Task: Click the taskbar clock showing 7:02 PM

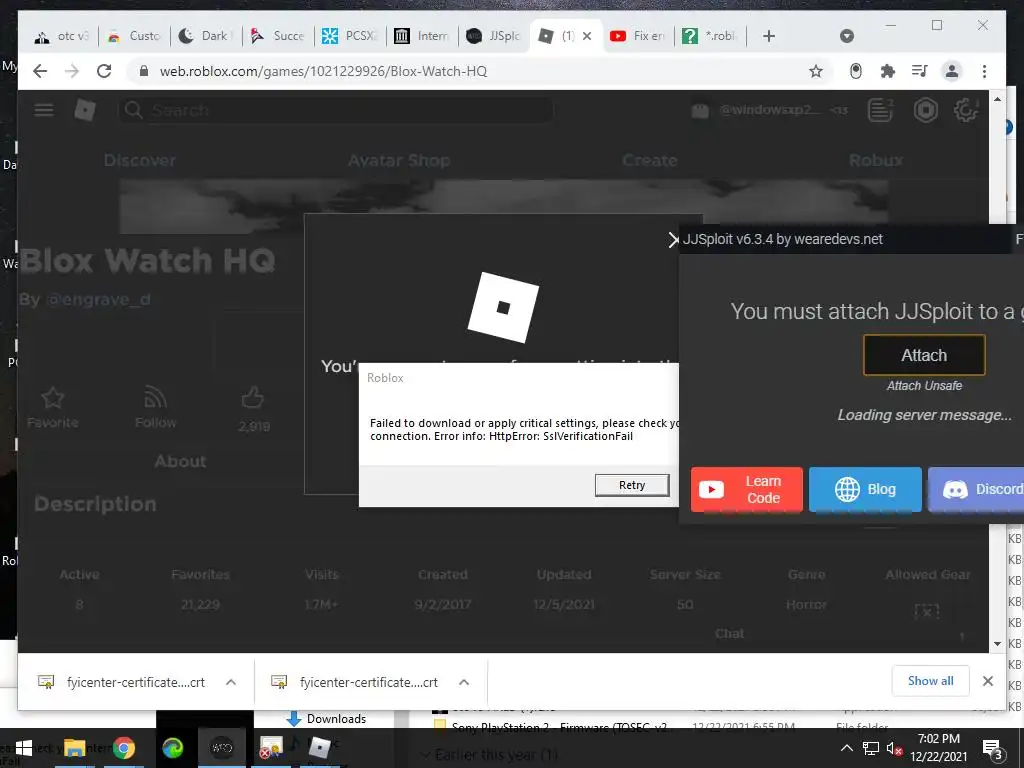Action: coord(938,748)
